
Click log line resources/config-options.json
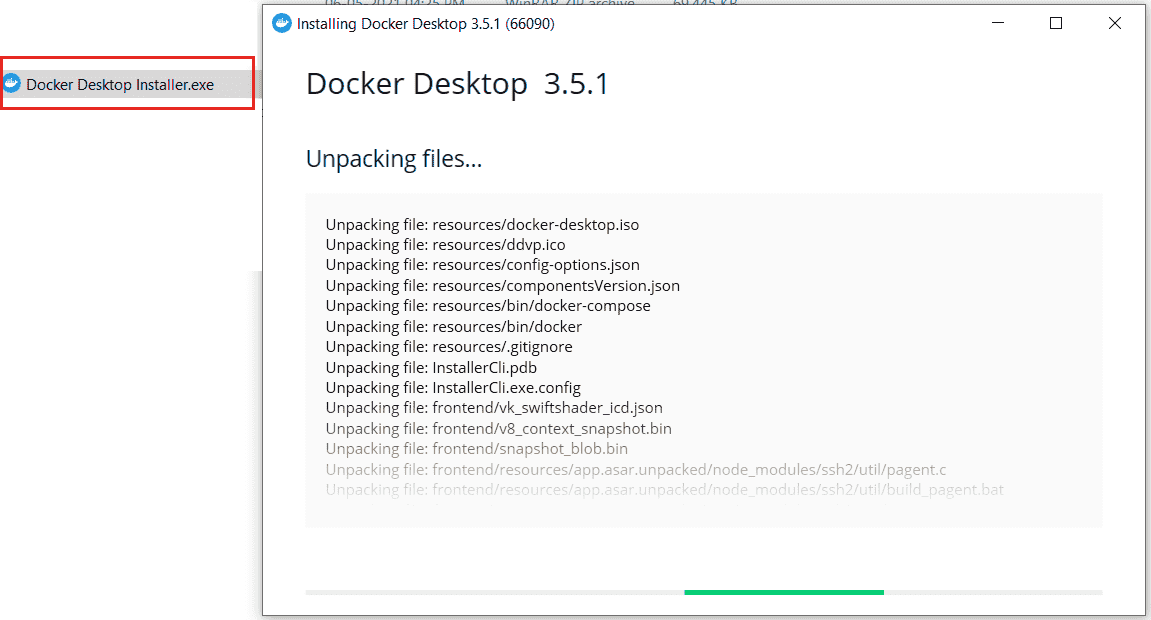coord(482,264)
